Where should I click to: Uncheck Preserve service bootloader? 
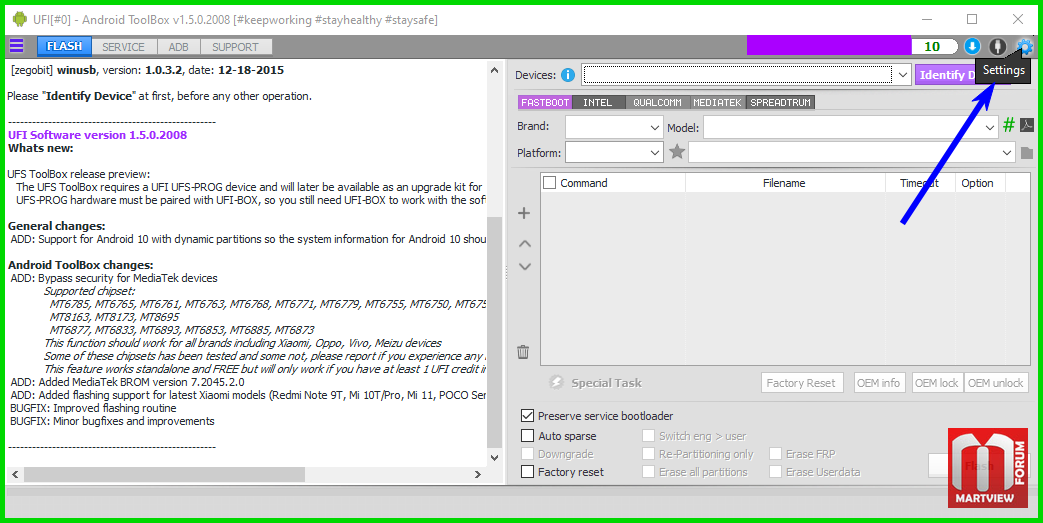coord(527,416)
